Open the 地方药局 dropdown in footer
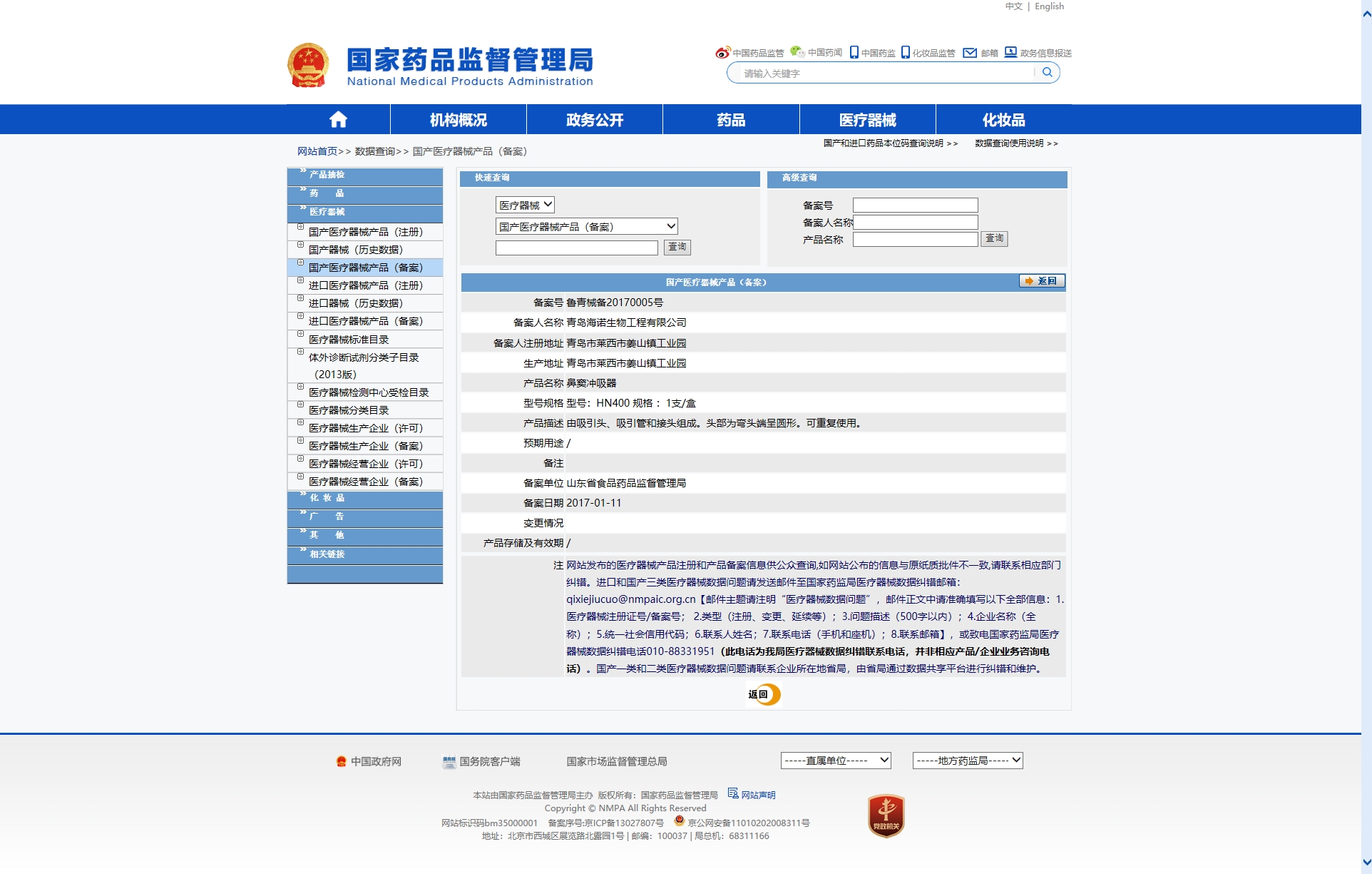Screen dimensions: 1372x874 (968, 761)
